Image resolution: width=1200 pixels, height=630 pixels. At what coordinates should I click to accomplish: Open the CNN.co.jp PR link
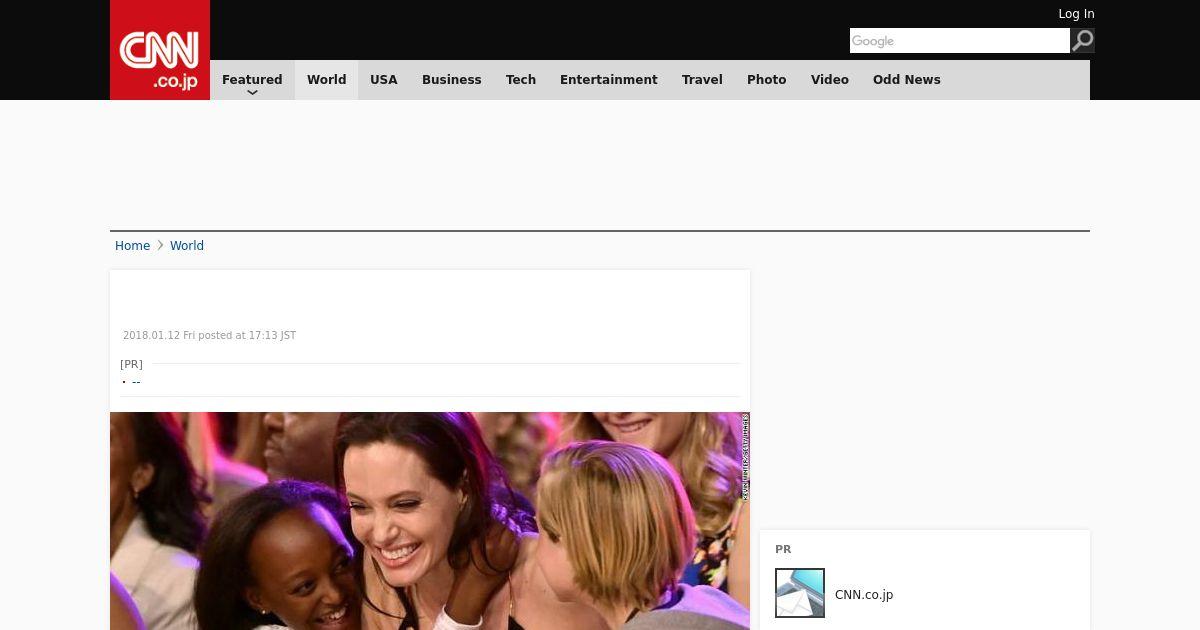coord(864,595)
